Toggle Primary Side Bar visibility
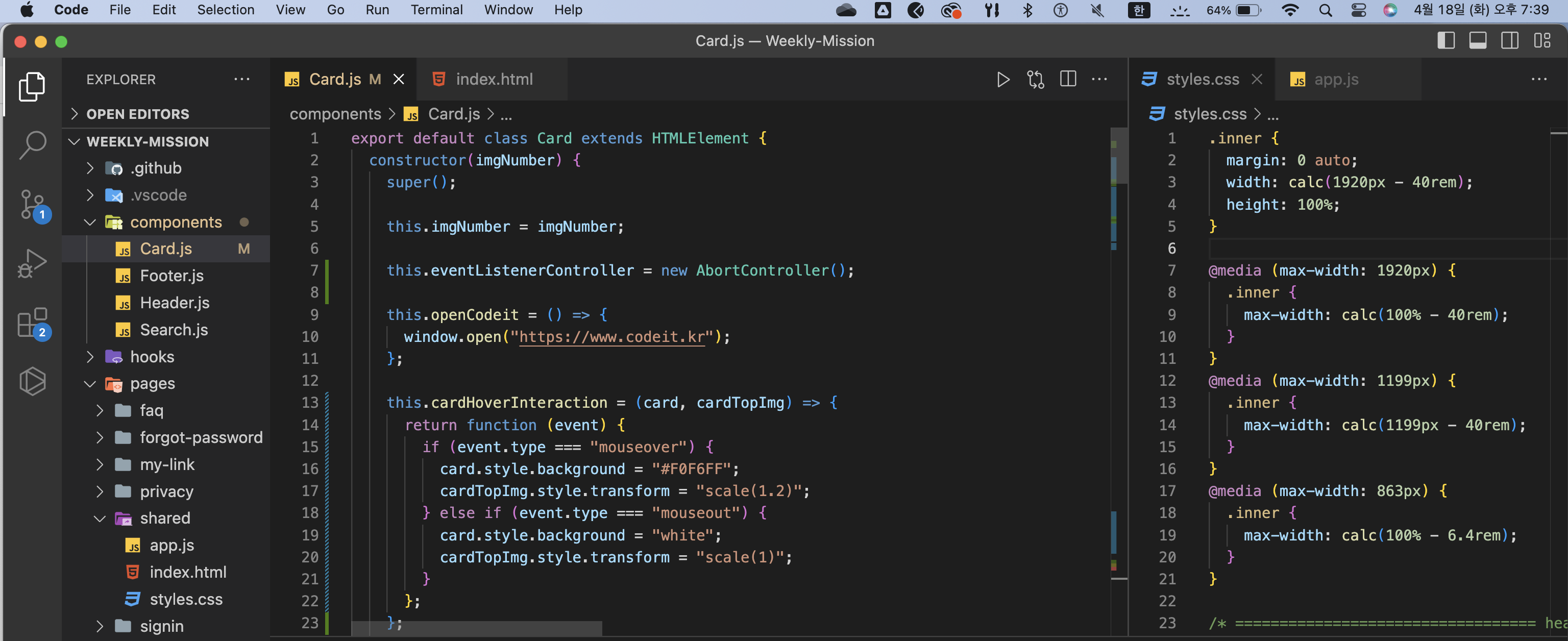This screenshot has width=1568, height=641. pyautogui.click(x=1445, y=41)
